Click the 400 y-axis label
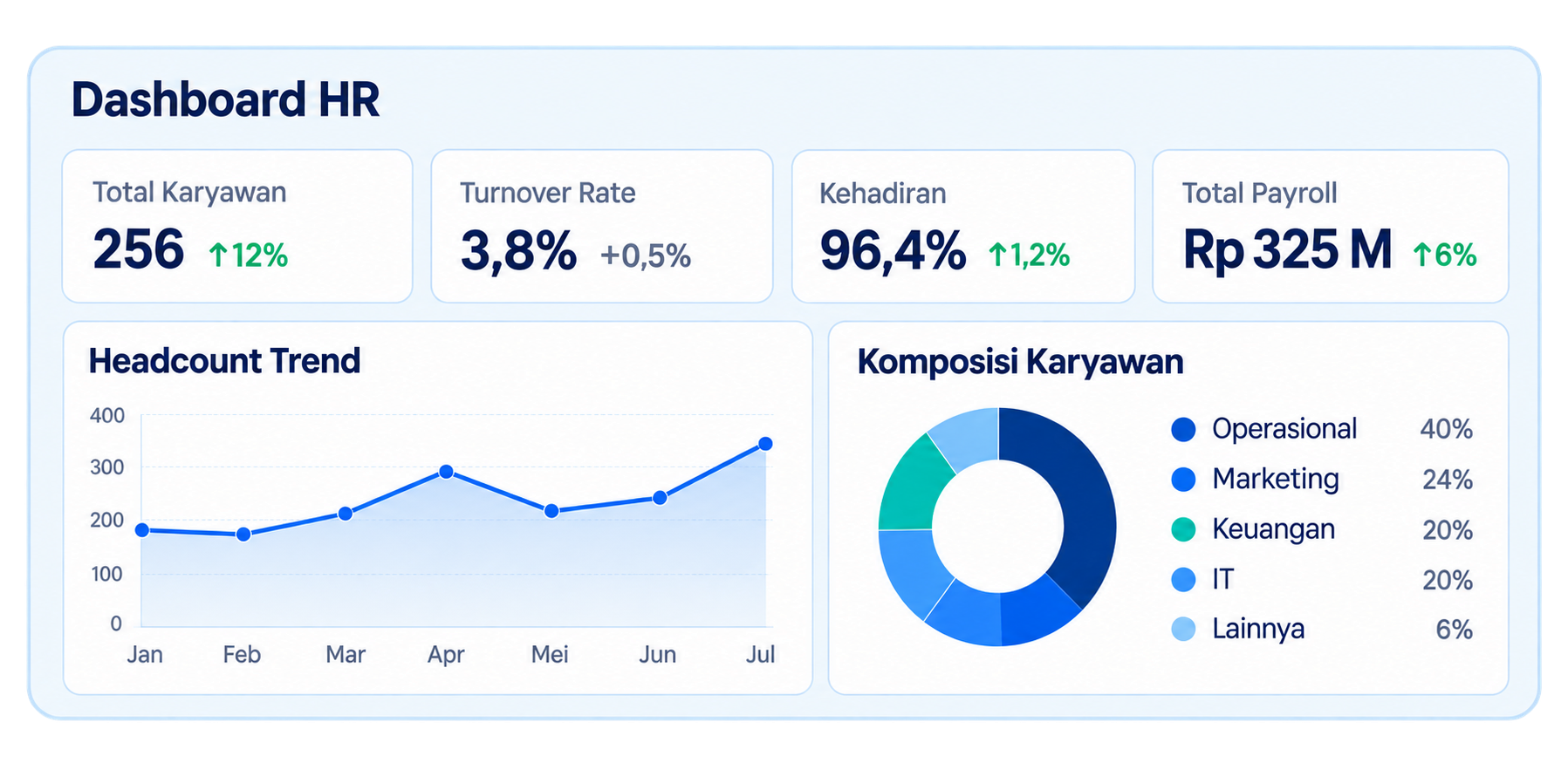The image size is (1568, 763). point(107,416)
